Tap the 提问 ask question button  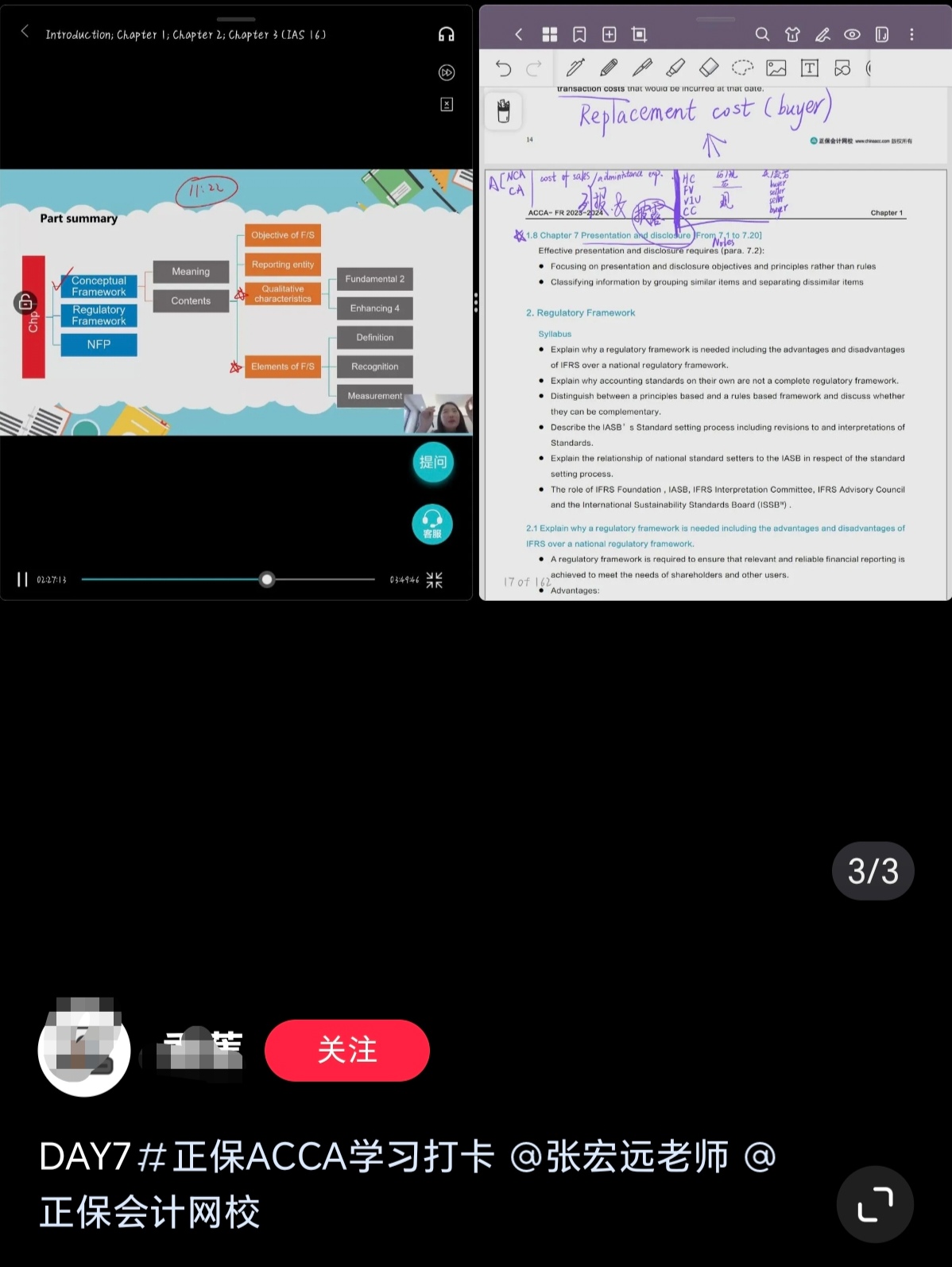click(x=432, y=463)
